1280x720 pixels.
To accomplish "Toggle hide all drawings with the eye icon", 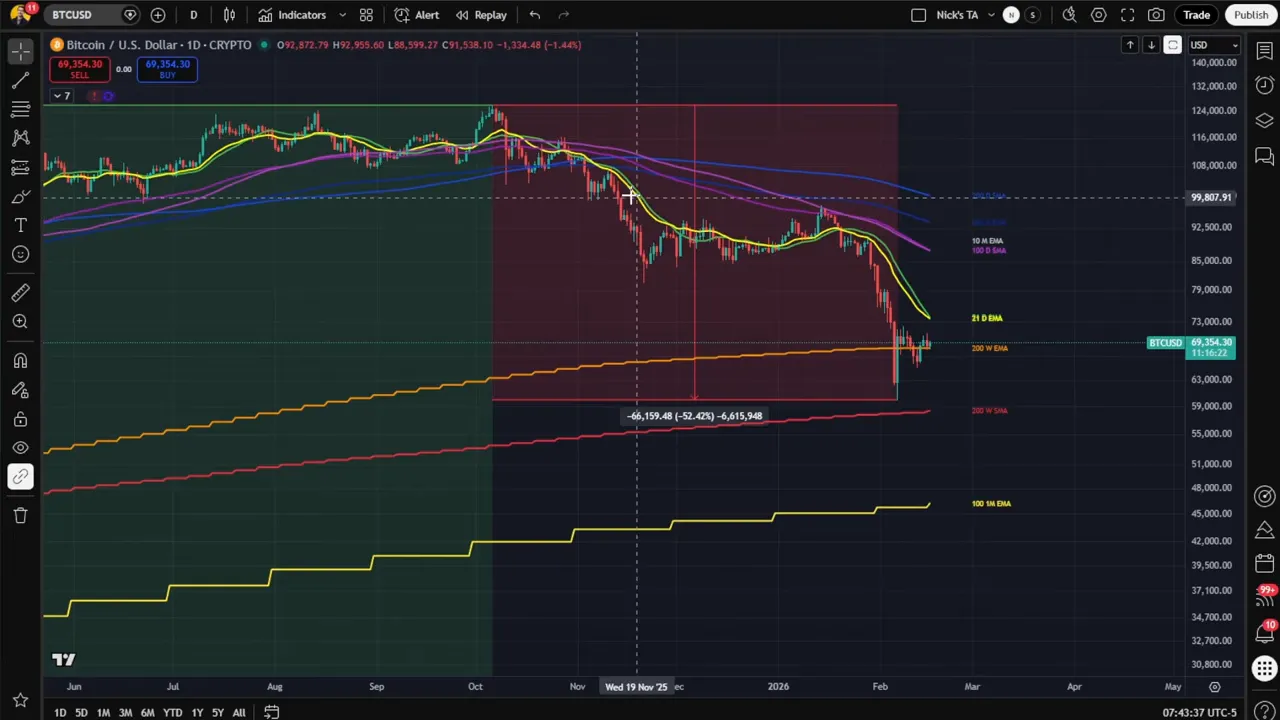I will 20,447.
